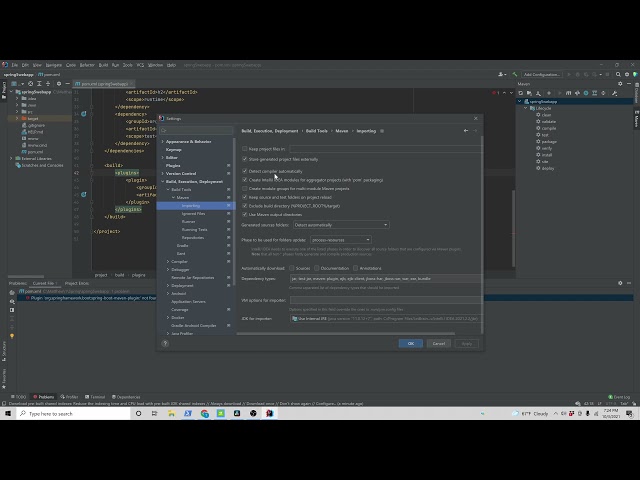Open the Build menu
640x480 pixels.
coord(103,65)
